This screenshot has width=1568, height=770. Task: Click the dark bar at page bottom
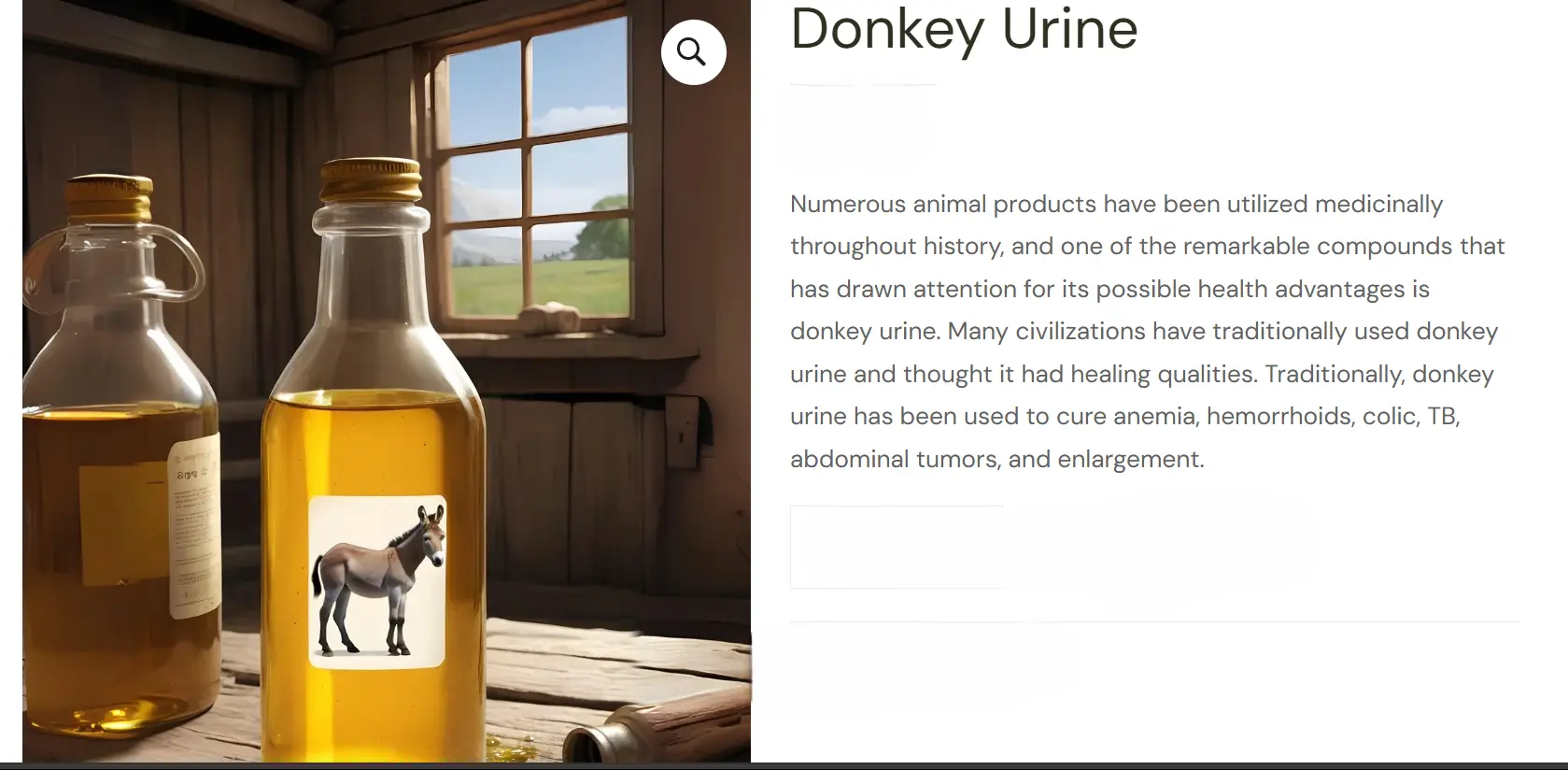[x=784, y=766]
